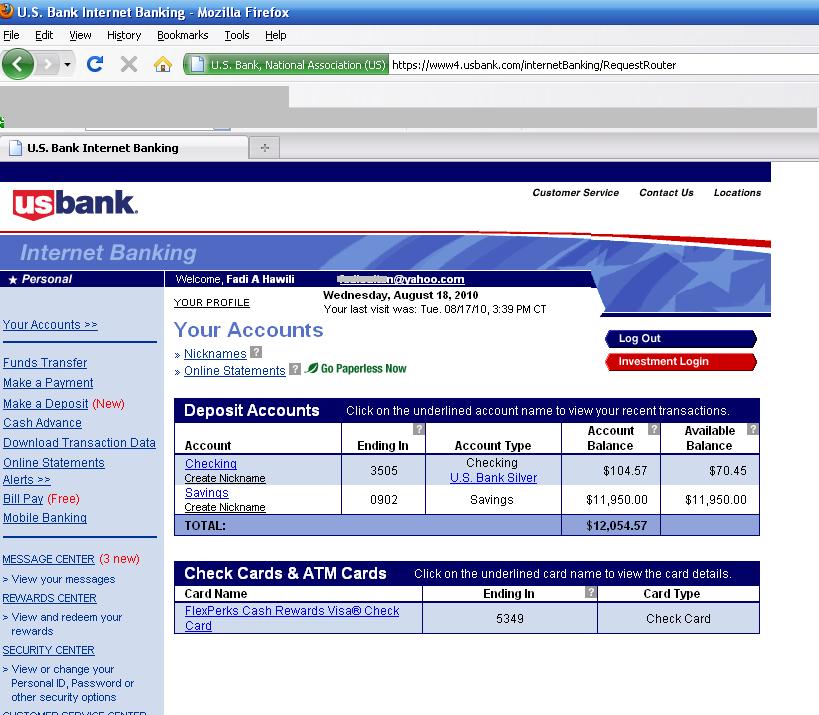Reload the page with the refresh icon

[95, 64]
